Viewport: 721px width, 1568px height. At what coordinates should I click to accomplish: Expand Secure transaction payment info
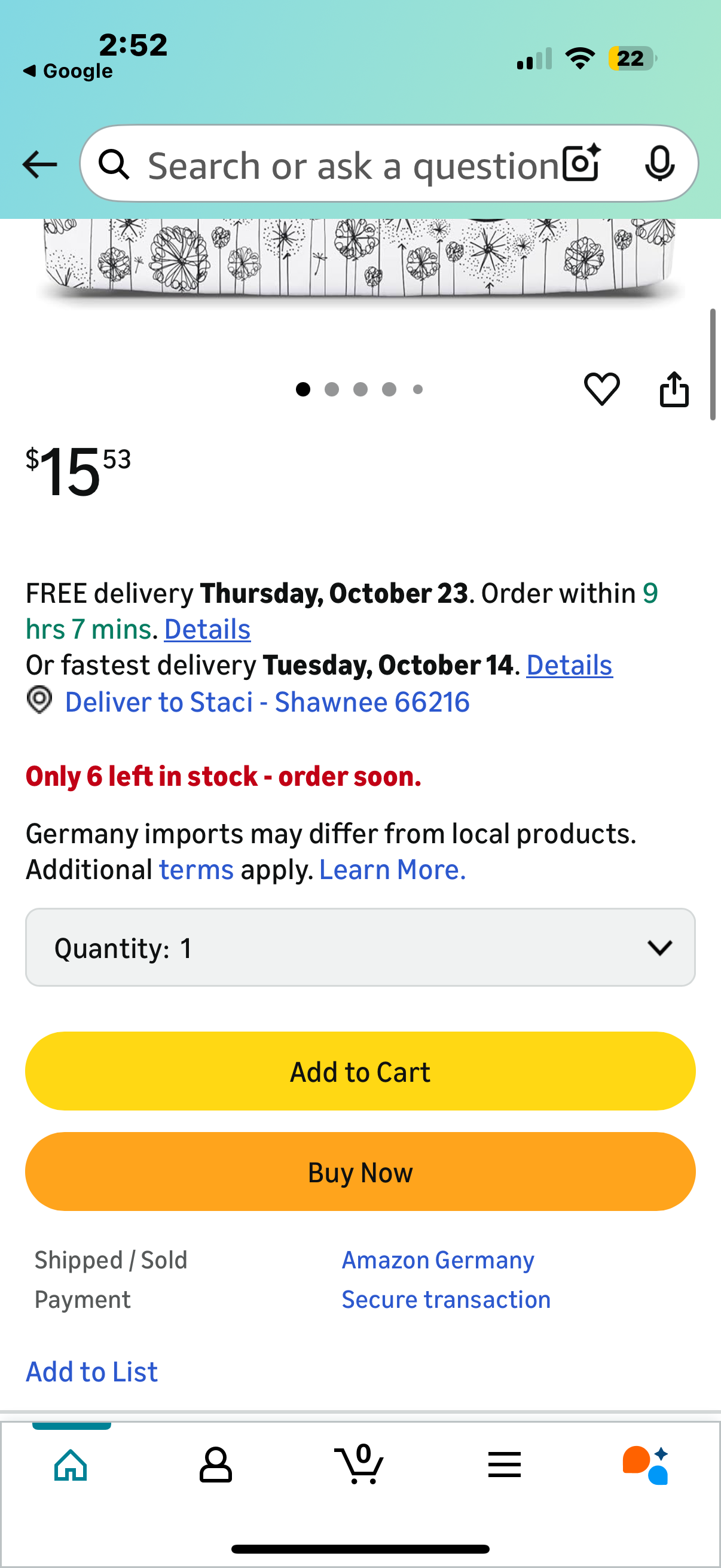pyautogui.click(x=445, y=1299)
